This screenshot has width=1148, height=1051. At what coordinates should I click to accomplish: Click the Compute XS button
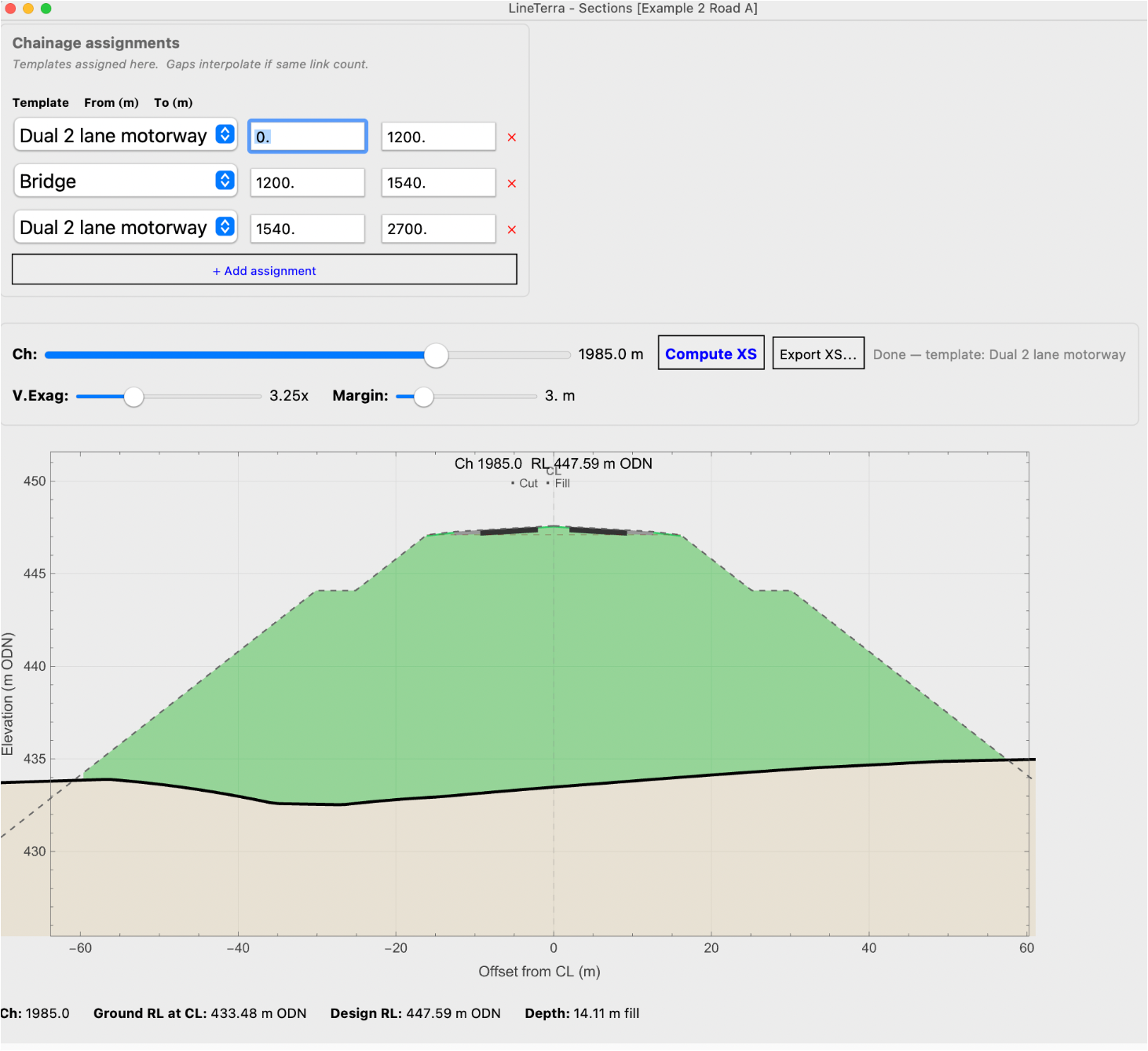click(x=711, y=353)
